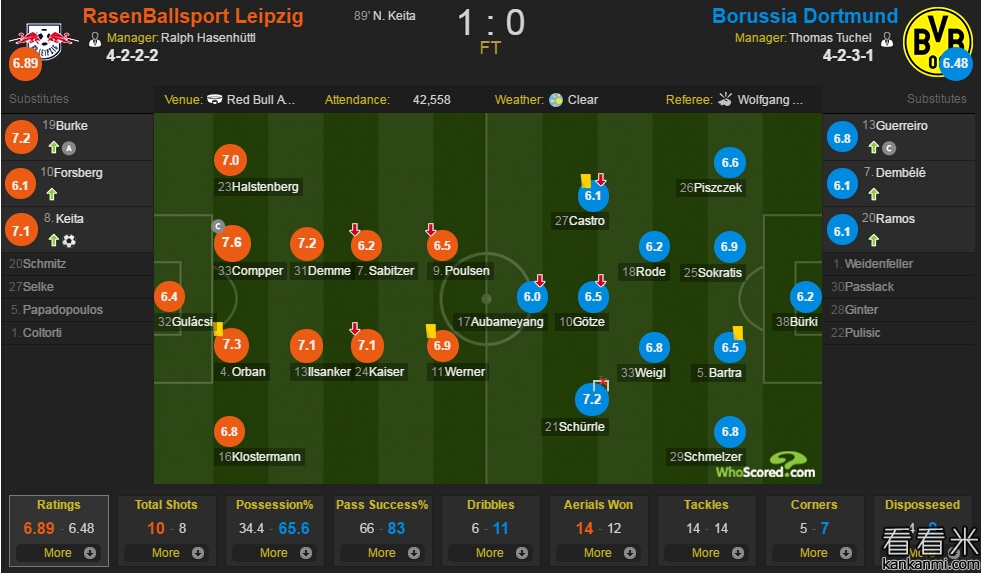981x573 pixels.
Task: Click the assist badge under Burke's name
Action: point(69,148)
